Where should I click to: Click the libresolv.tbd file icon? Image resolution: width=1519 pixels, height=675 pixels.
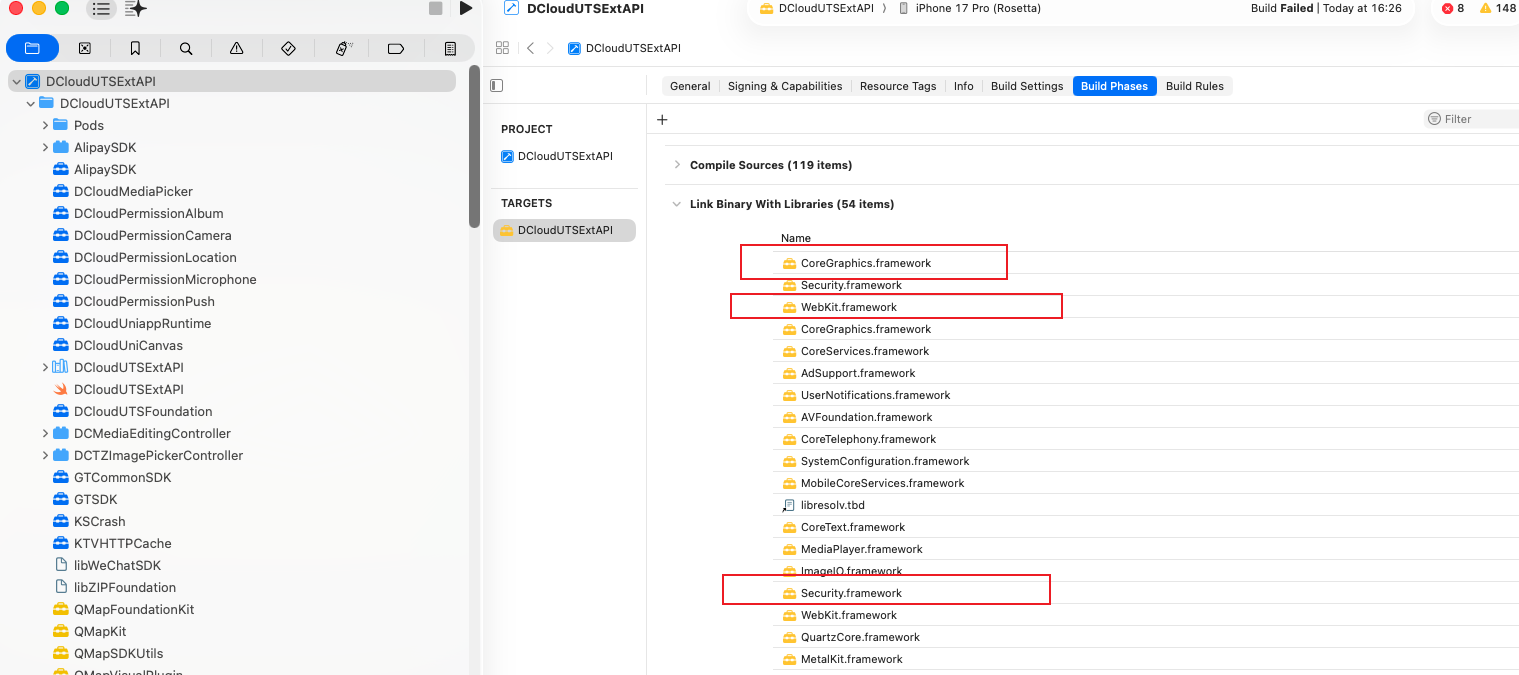click(789, 505)
